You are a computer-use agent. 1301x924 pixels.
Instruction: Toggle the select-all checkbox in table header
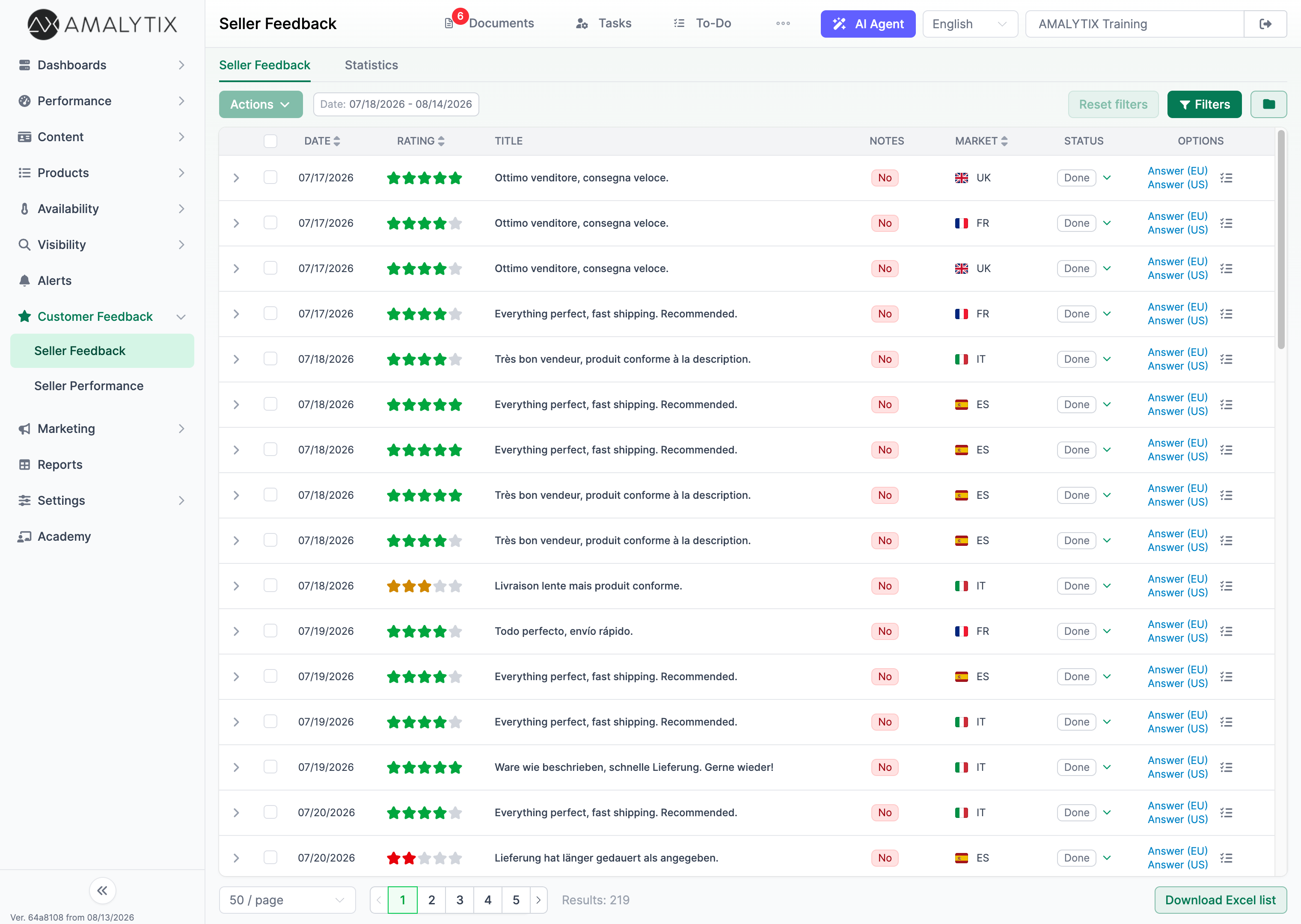270,141
